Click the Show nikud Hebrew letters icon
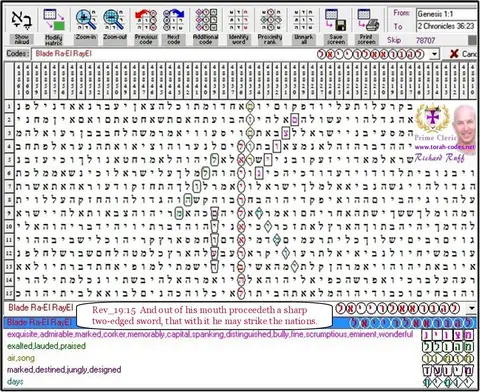 pyautogui.click(x=22, y=19)
